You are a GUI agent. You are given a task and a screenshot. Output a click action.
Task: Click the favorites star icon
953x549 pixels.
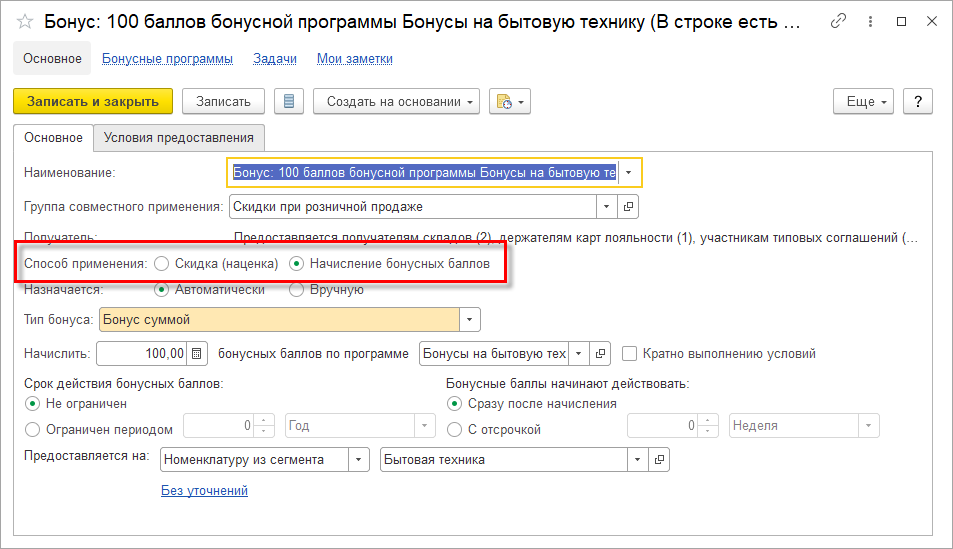(x=26, y=21)
